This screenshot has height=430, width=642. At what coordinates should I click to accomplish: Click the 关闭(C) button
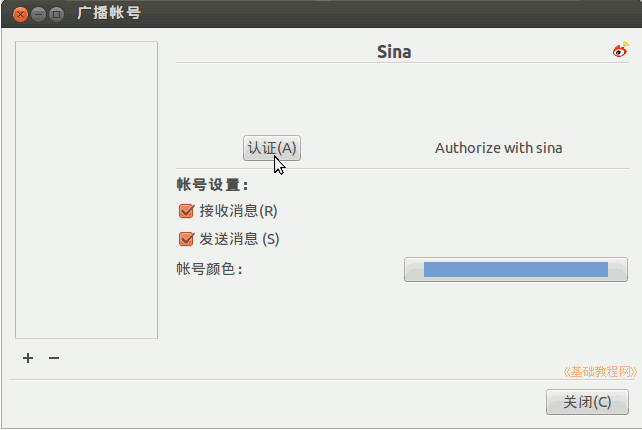[587, 402]
